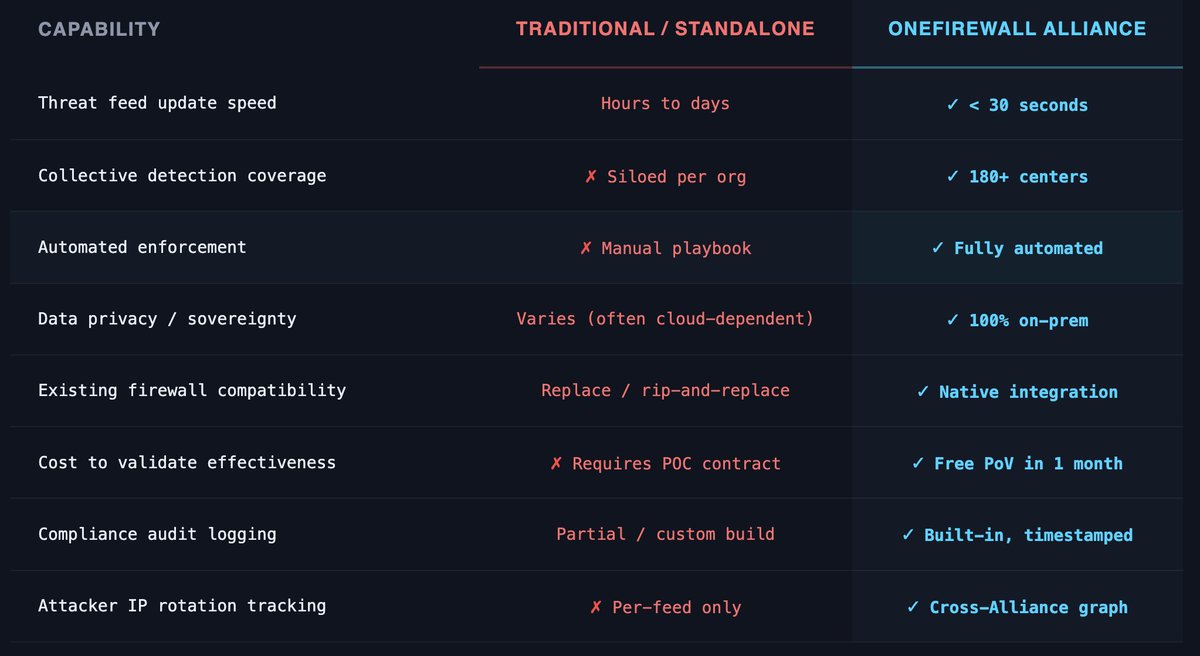1200x656 pixels.
Task: Click the 'Partial / custom build' cell
Action: click(x=665, y=534)
